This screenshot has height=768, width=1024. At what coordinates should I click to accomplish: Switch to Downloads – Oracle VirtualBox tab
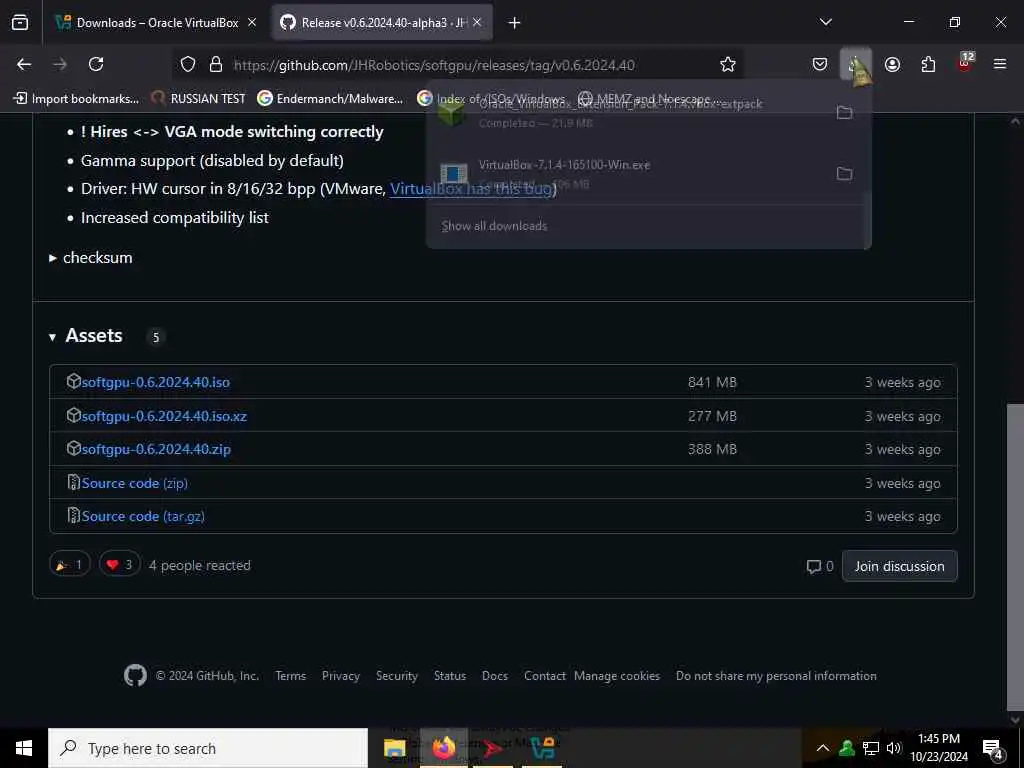point(157,23)
